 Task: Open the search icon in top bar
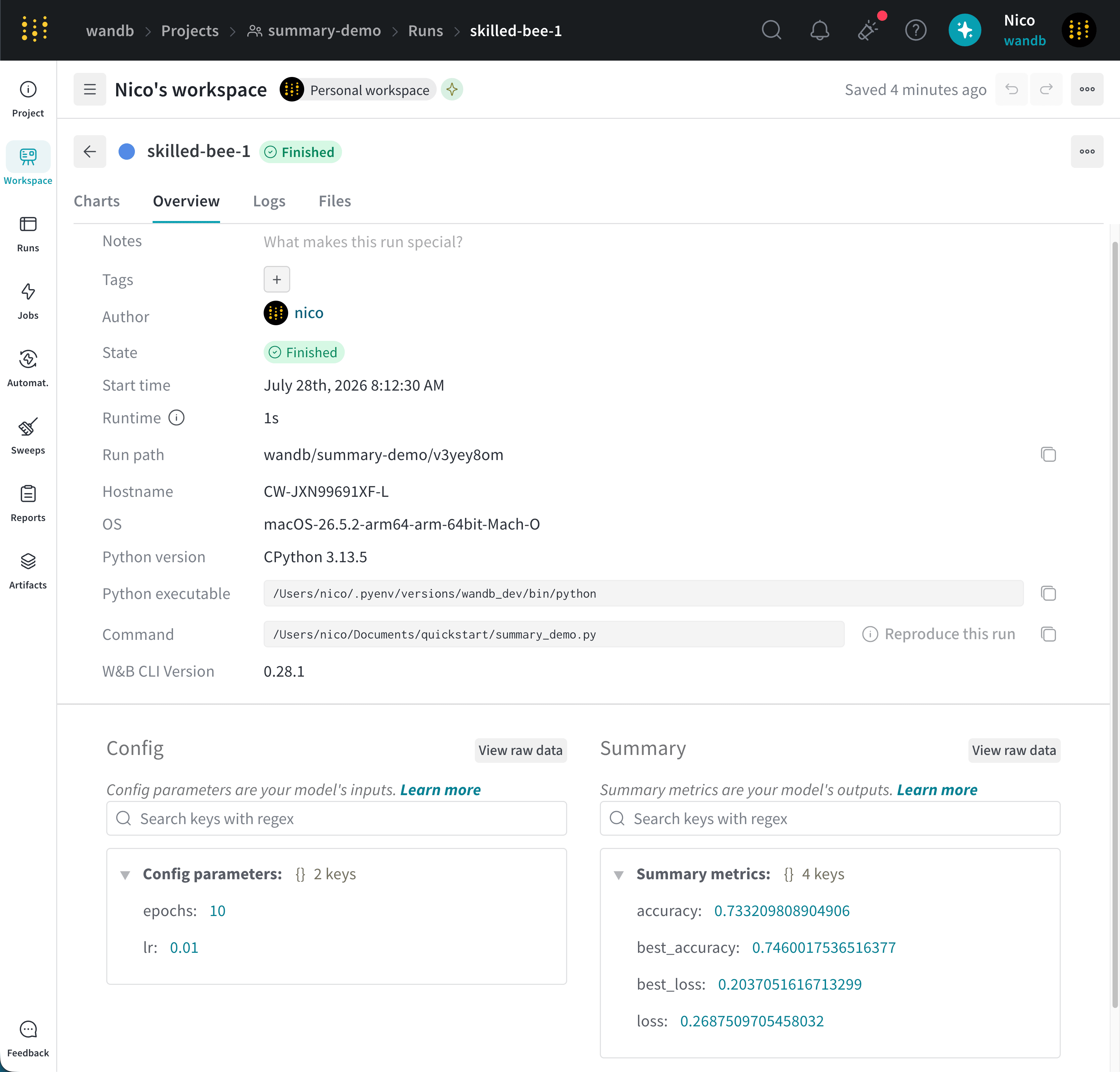tap(772, 30)
